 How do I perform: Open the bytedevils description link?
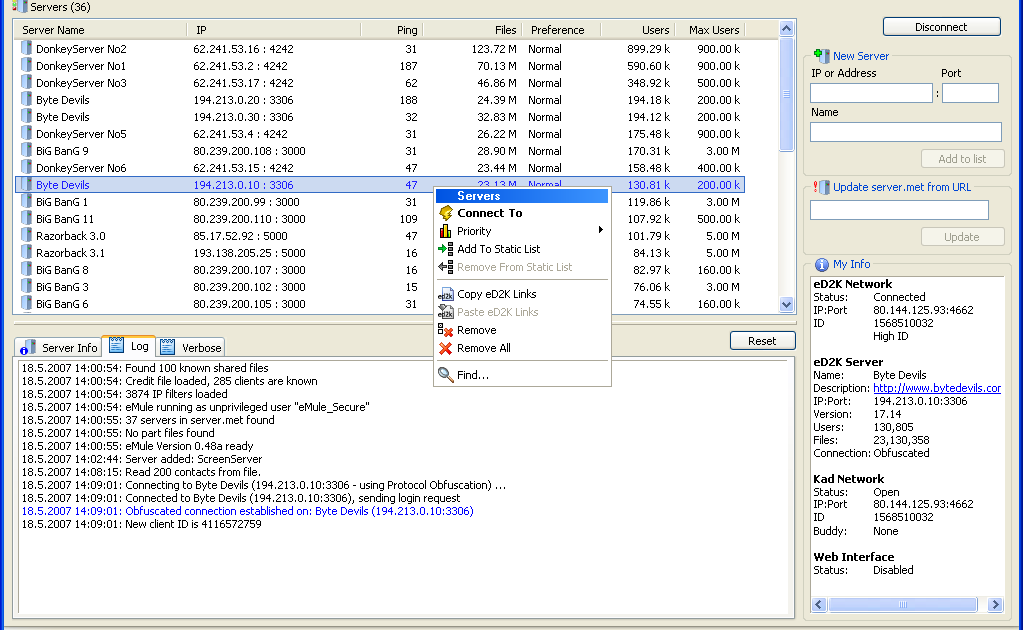coord(937,388)
